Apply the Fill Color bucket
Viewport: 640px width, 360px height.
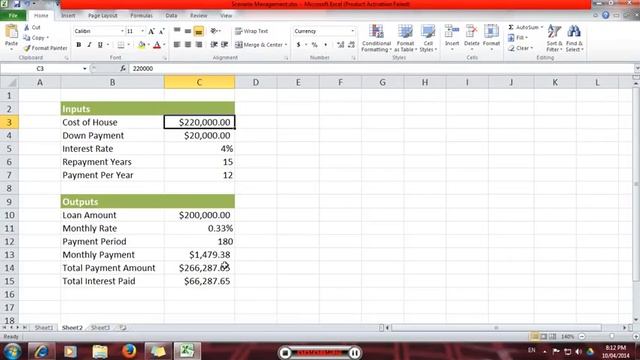coord(141,45)
